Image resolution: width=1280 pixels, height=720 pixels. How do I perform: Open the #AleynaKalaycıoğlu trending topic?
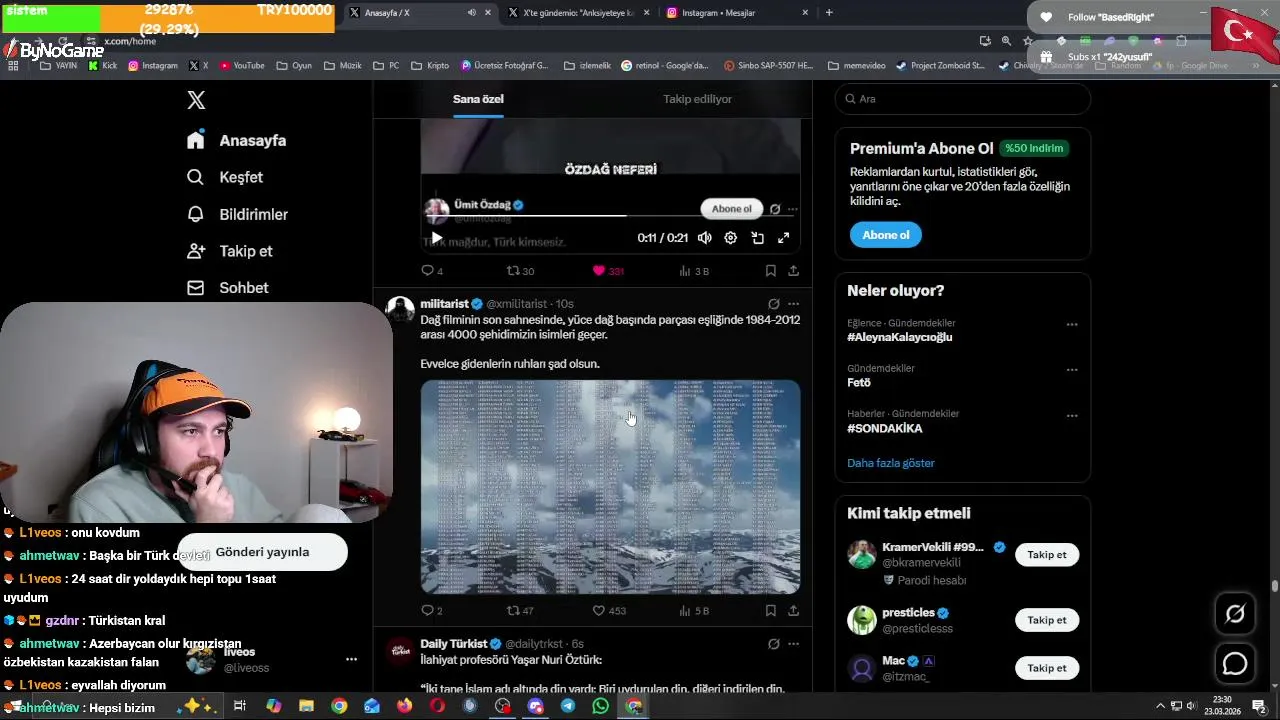(899, 337)
